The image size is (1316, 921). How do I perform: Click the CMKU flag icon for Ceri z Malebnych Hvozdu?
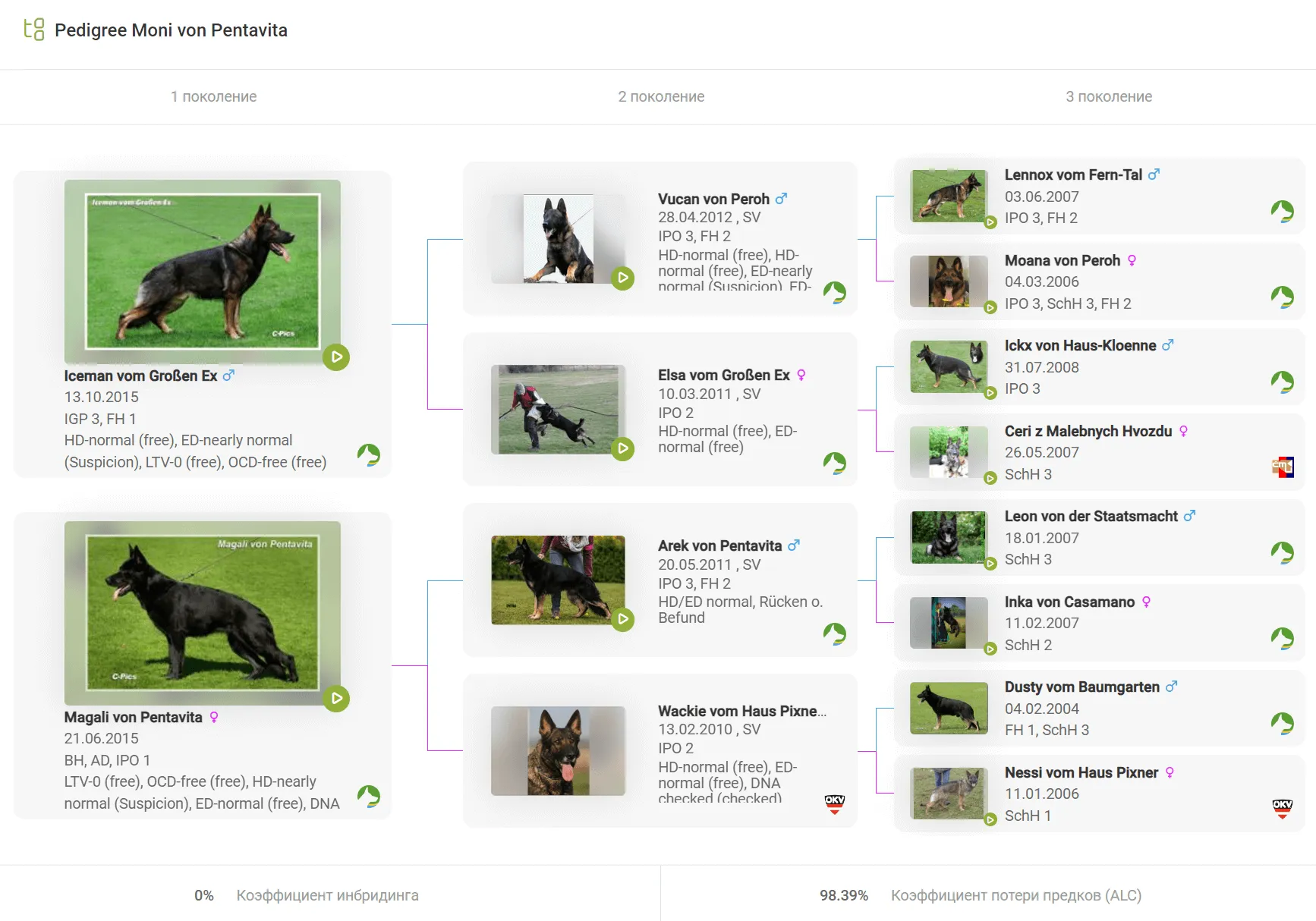coord(1282,467)
